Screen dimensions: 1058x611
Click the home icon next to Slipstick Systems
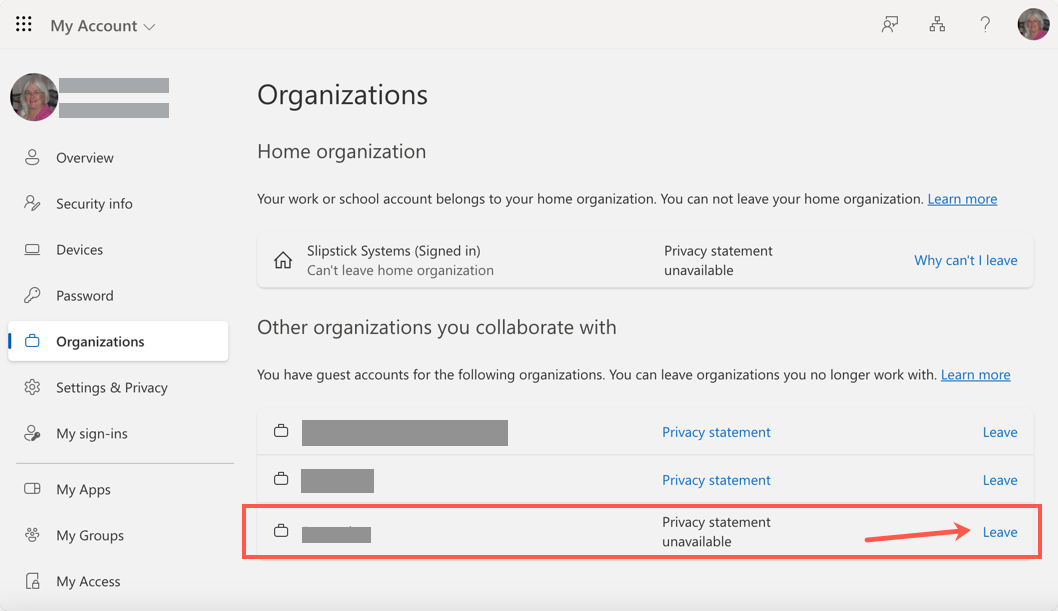[283, 260]
